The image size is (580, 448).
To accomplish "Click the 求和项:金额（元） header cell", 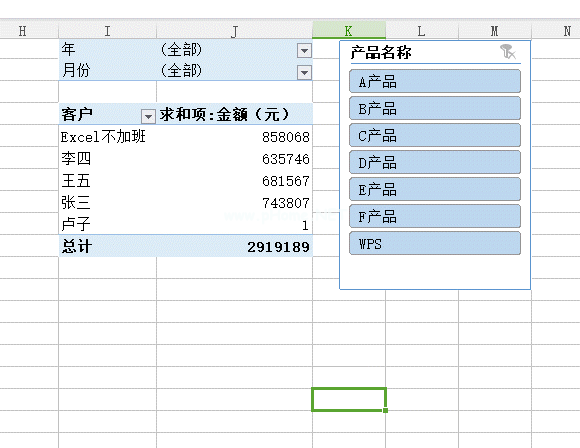I will (235, 114).
